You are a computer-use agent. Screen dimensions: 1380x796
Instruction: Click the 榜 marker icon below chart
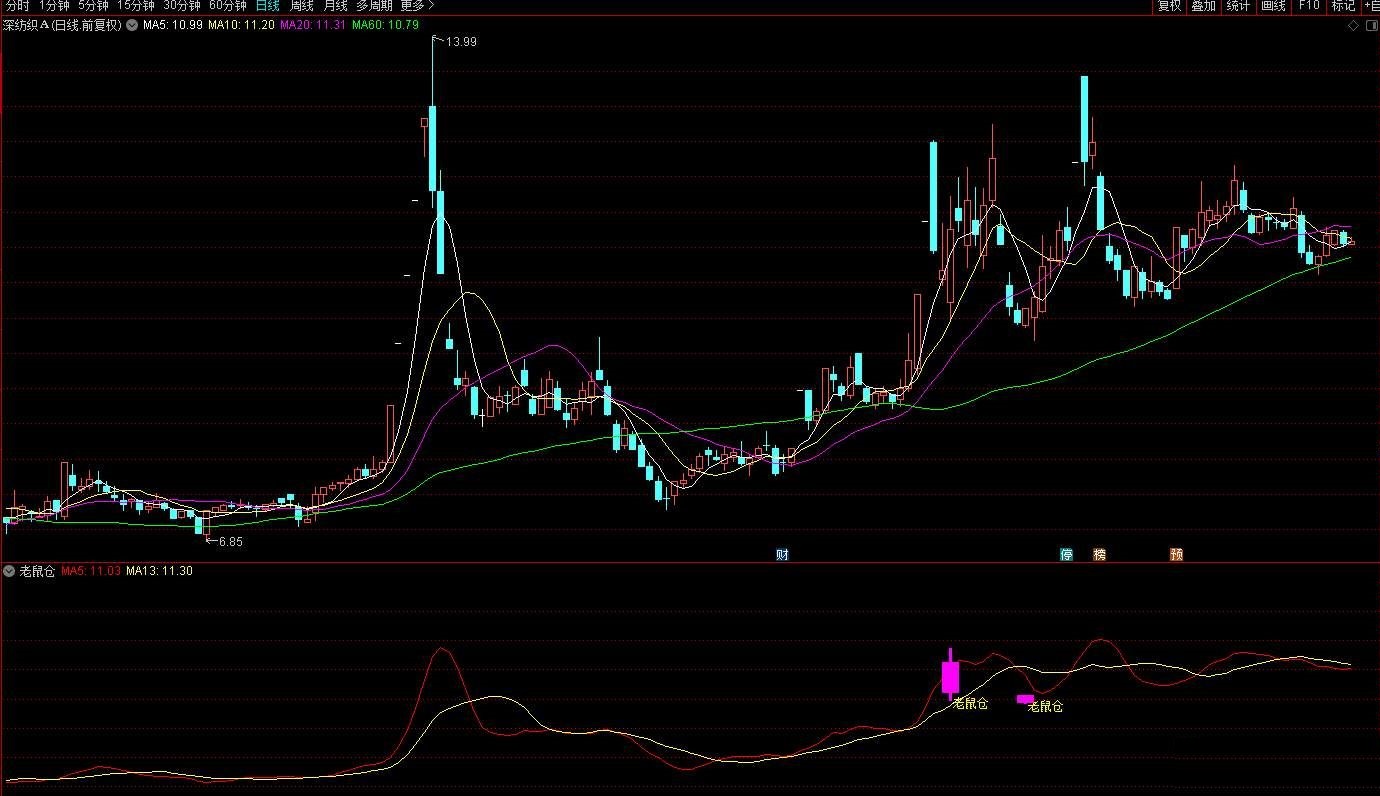pyautogui.click(x=1100, y=554)
